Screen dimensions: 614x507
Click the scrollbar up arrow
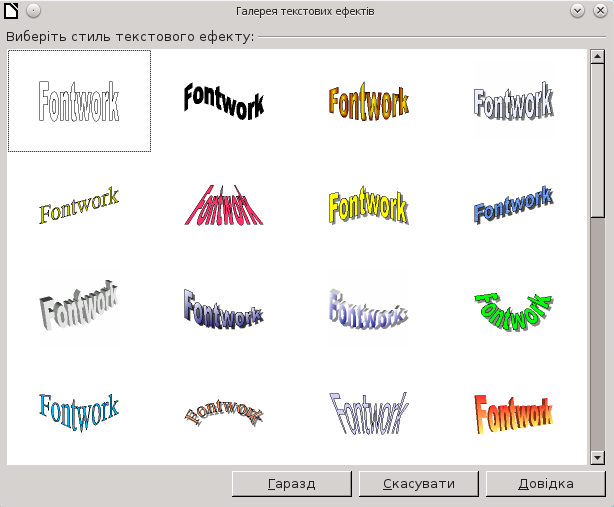pyautogui.click(x=597, y=57)
